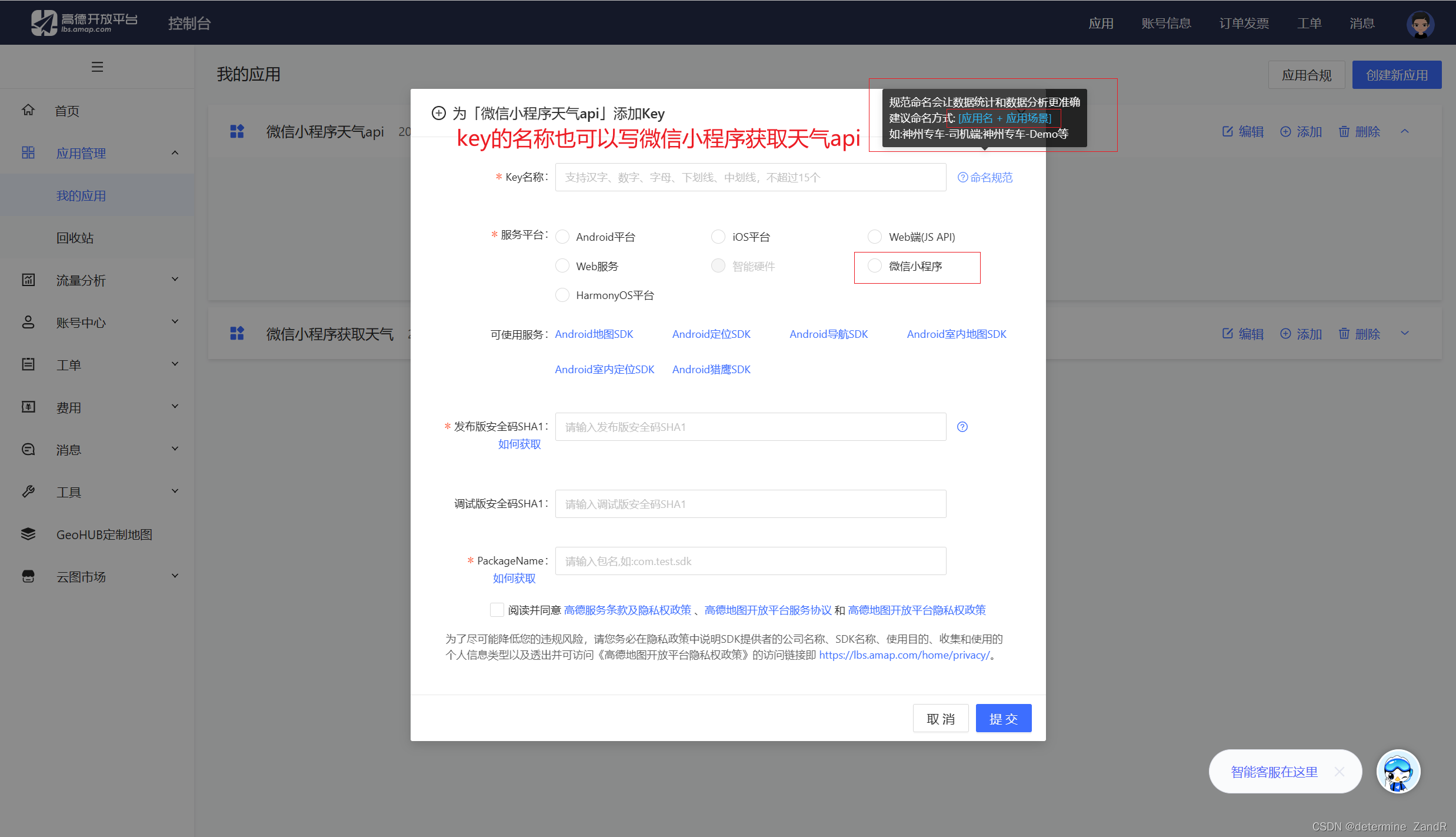Expand the 费用 sidebar section
The image size is (1456, 837).
tap(175, 407)
